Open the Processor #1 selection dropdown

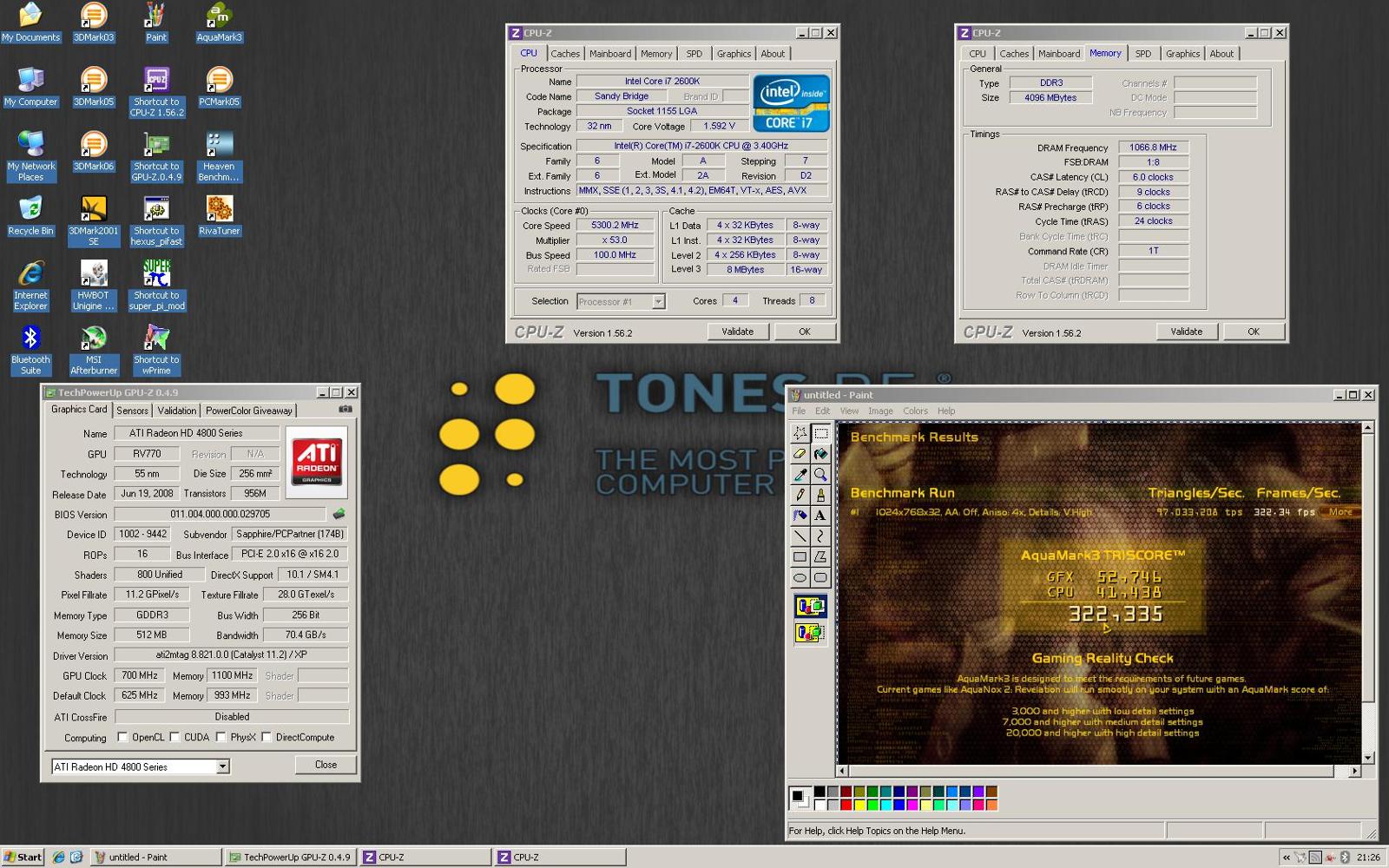[658, 301]
